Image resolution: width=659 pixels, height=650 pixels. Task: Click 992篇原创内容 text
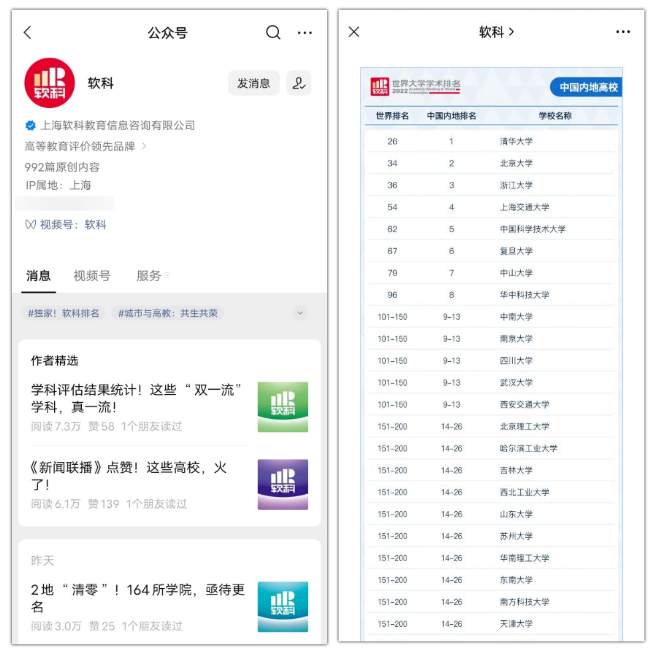pyautogui.click(x=62, y=167)
